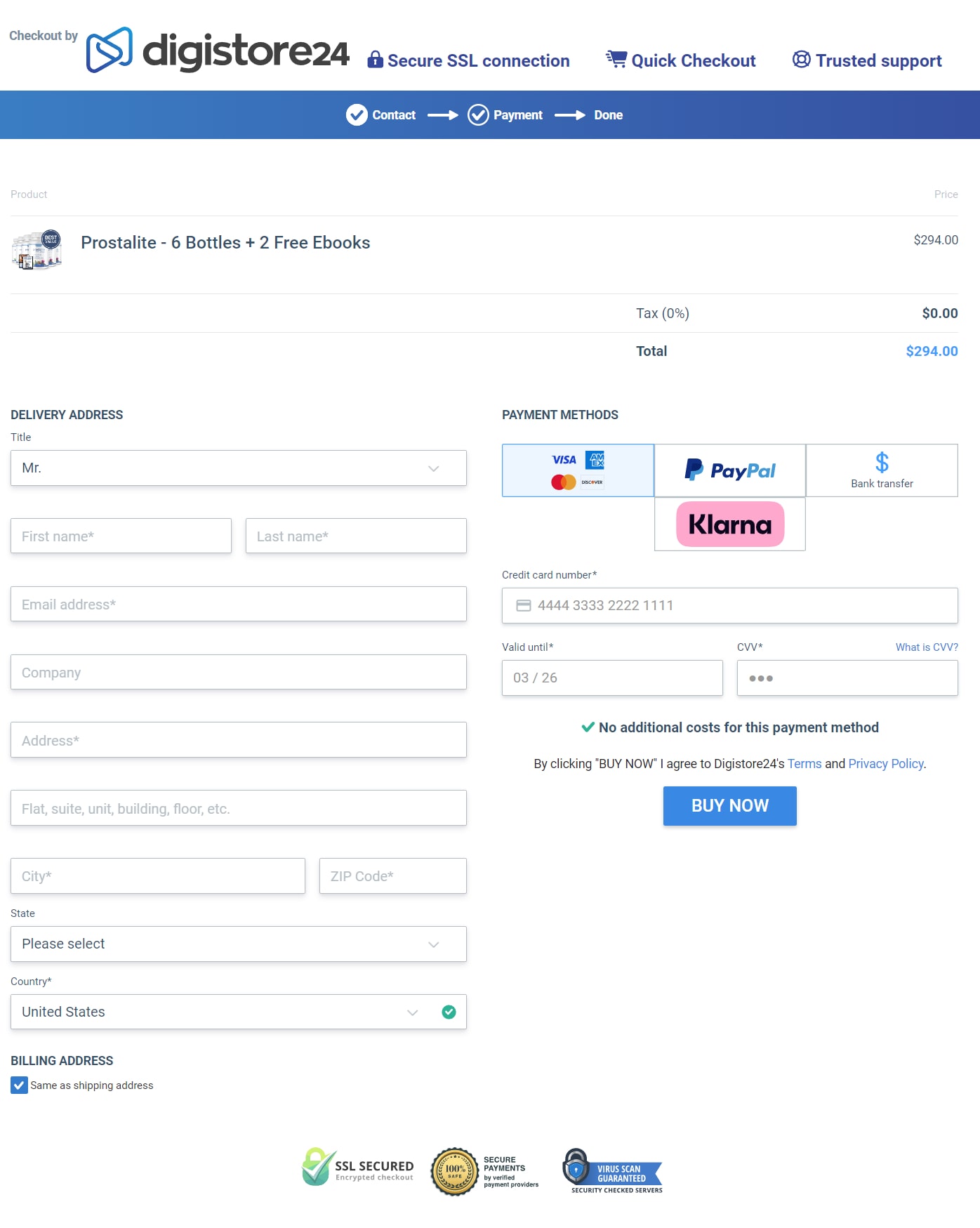
Task: Click the Secure SSL connection text
Action: point(479,61)
